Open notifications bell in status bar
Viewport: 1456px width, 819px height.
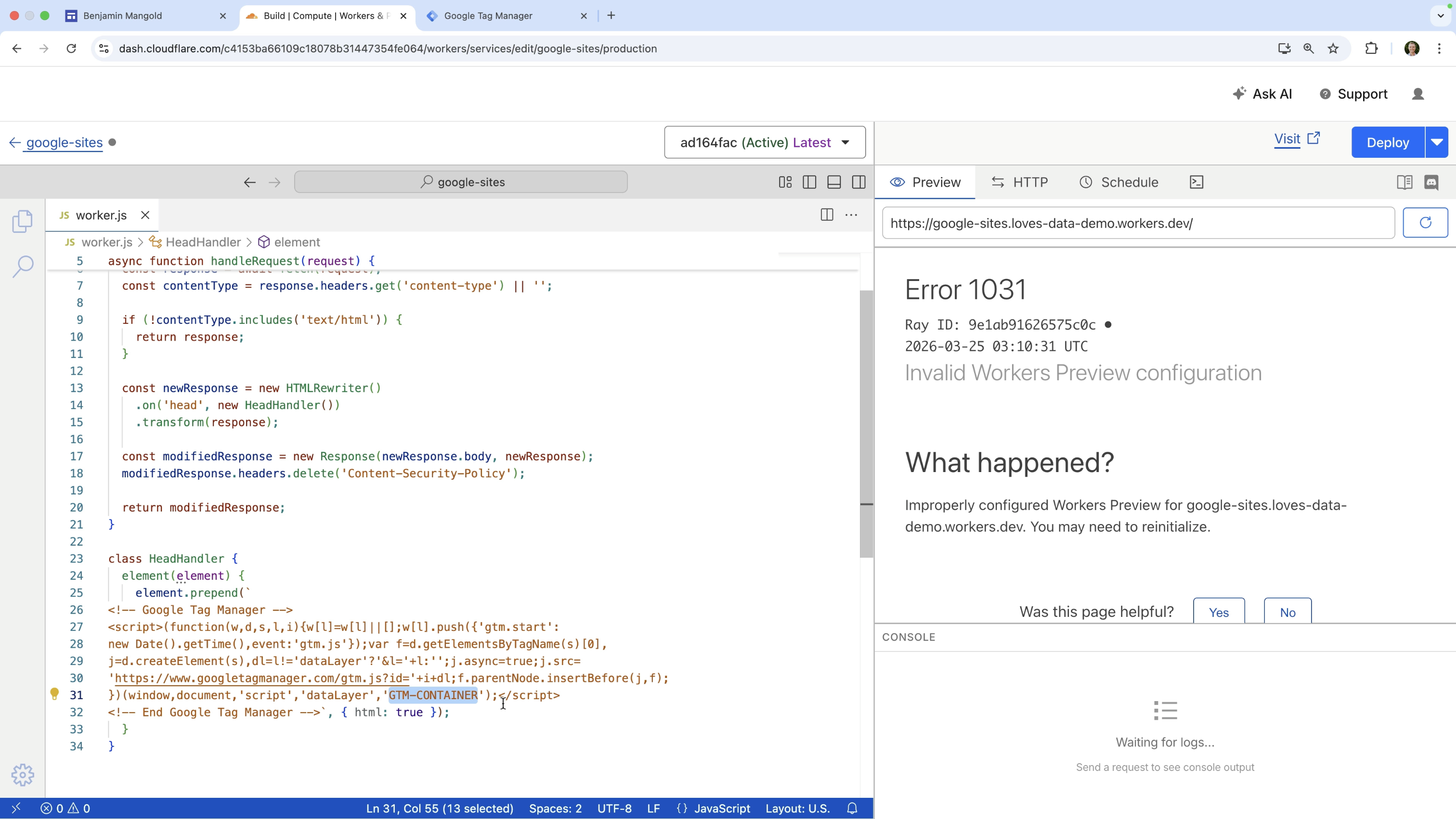[852, 808]
